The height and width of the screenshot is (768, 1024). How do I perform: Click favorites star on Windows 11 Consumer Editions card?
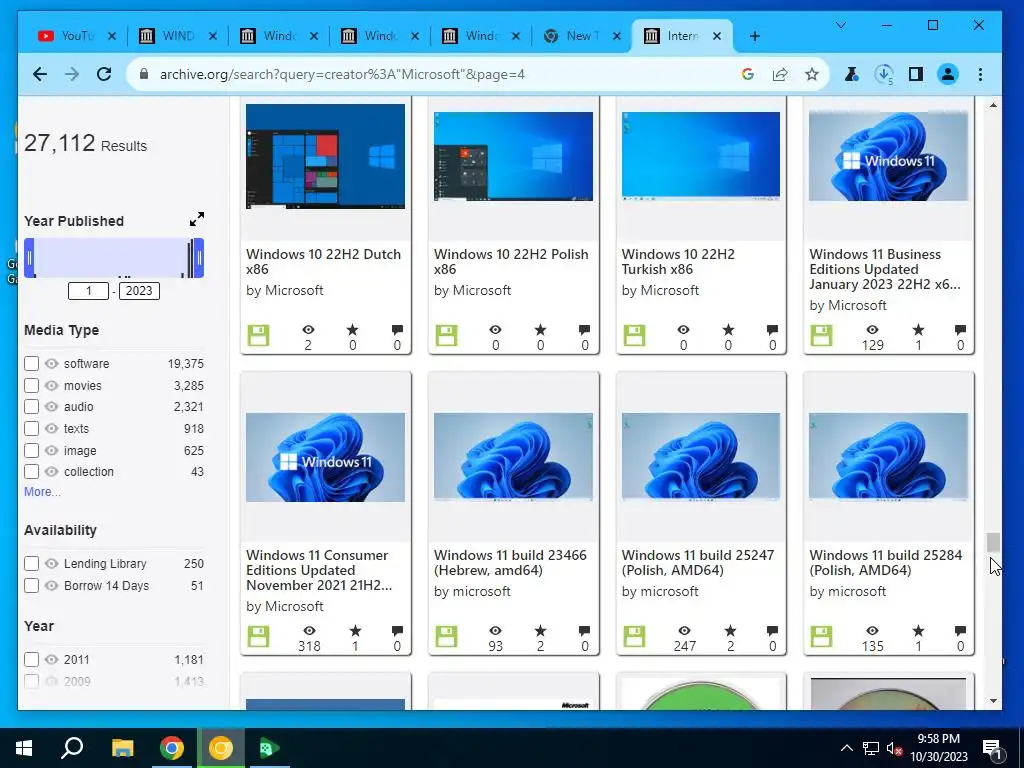coord(355,631)
